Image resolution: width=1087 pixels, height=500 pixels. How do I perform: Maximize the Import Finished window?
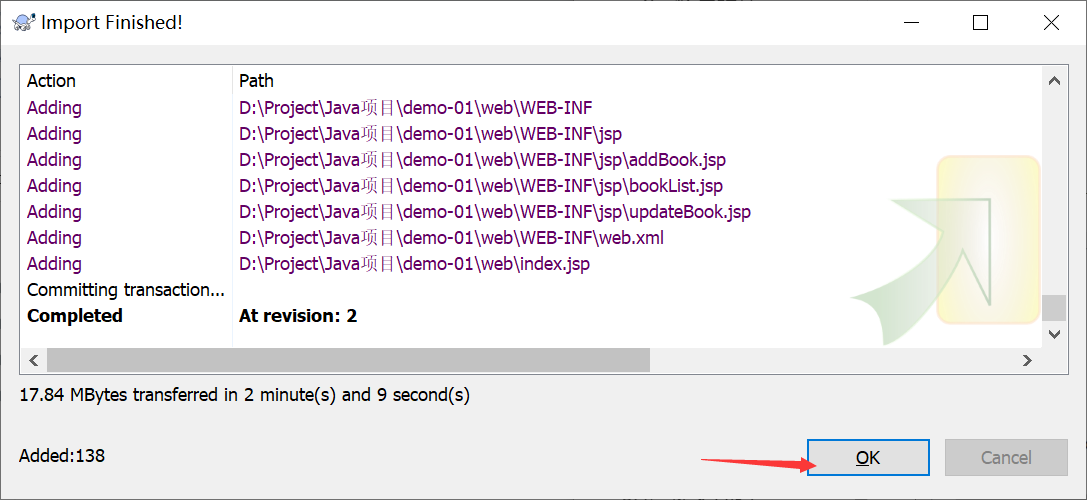point(980,22)
